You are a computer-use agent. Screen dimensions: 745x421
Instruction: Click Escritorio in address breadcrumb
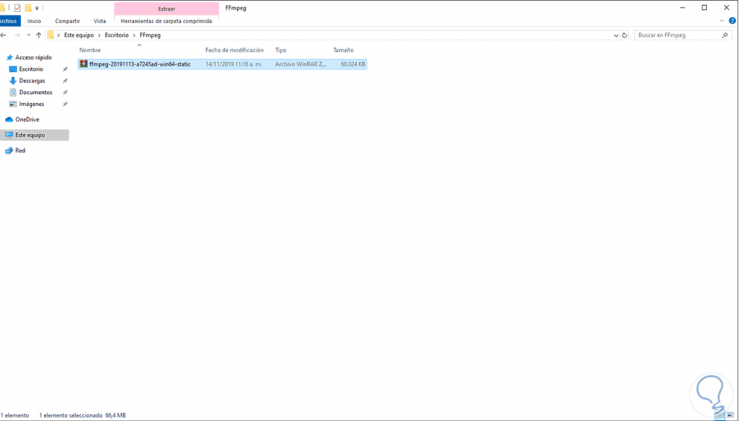coord(117,35)
